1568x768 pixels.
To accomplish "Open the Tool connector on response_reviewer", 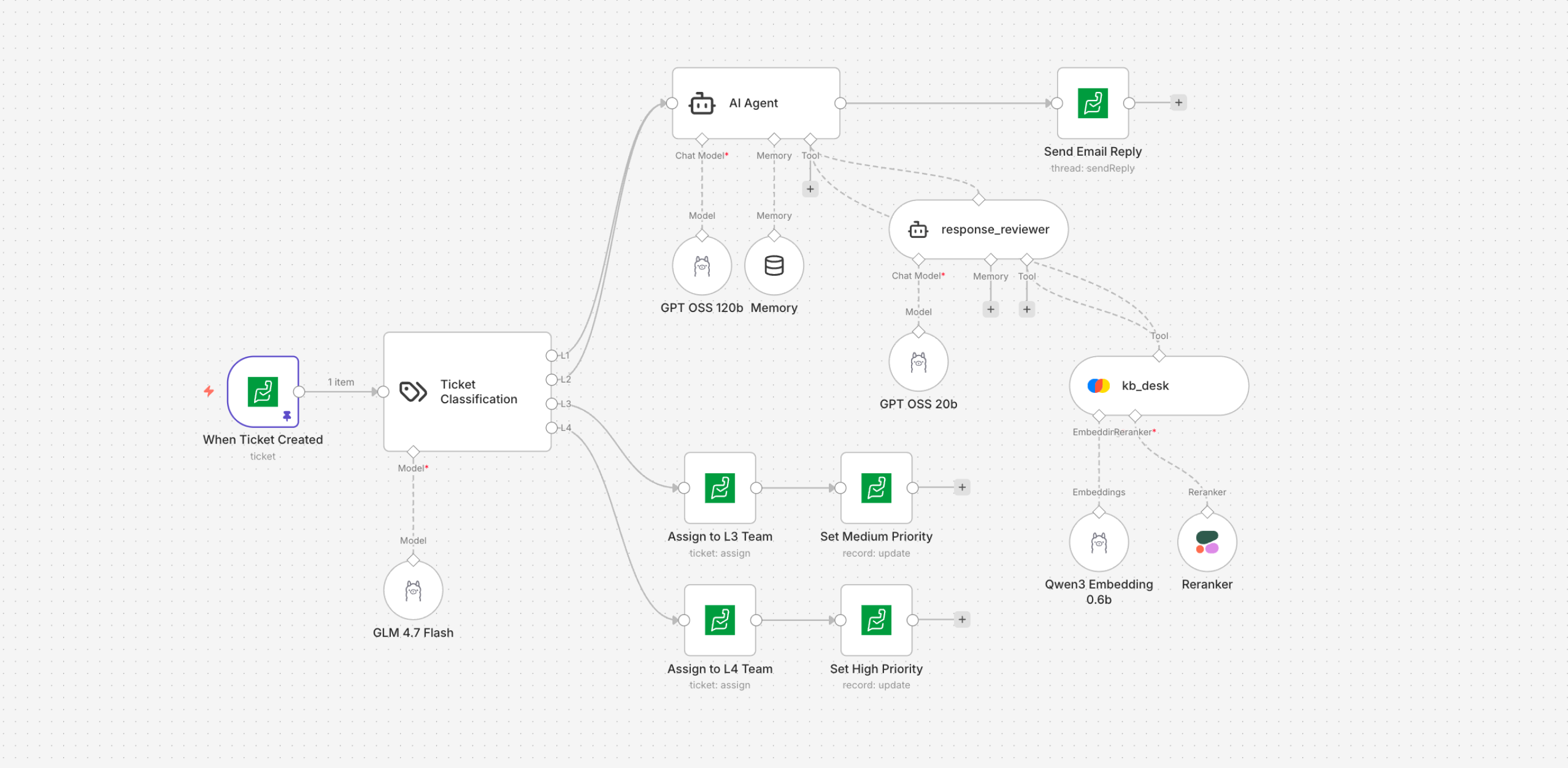I will coord(1027,260).
